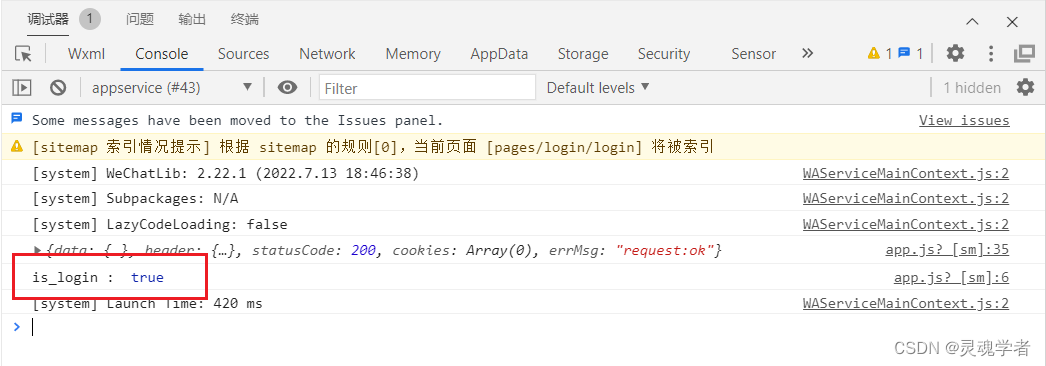The width and height of the screenshot is (1046, 366).
Task: Toggle the live expression eye icon
Action: point(288,87)
